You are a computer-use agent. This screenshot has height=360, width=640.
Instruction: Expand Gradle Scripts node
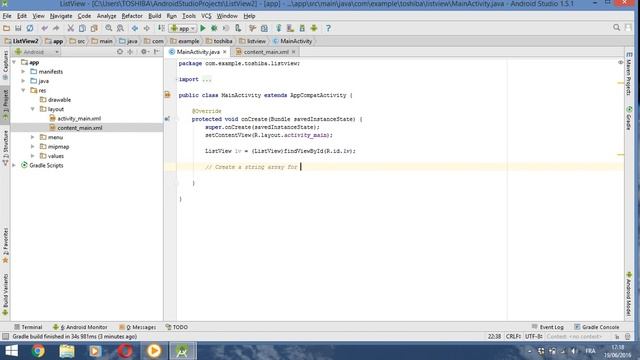[15, 165]
